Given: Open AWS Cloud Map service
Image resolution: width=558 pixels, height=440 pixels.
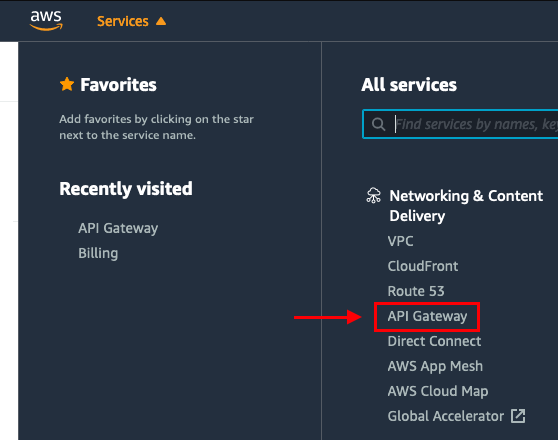Looking at the screenshot, I should (438, 391).
